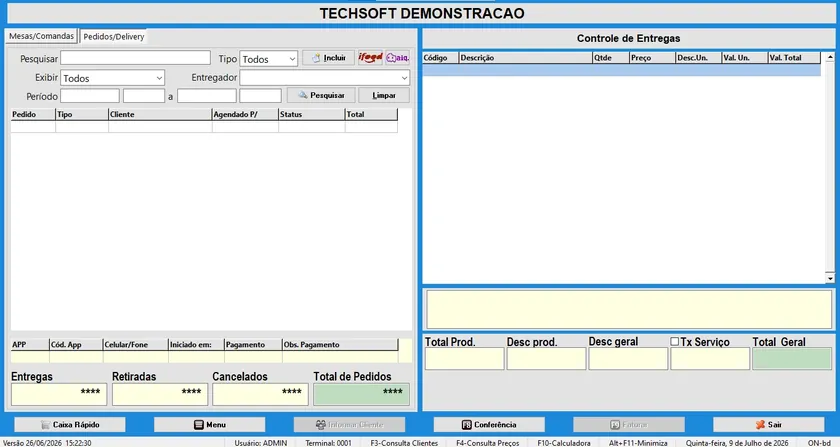Click the Total column header in orders grid
Viewport: 840px width, 447px height.
point(371,114)
